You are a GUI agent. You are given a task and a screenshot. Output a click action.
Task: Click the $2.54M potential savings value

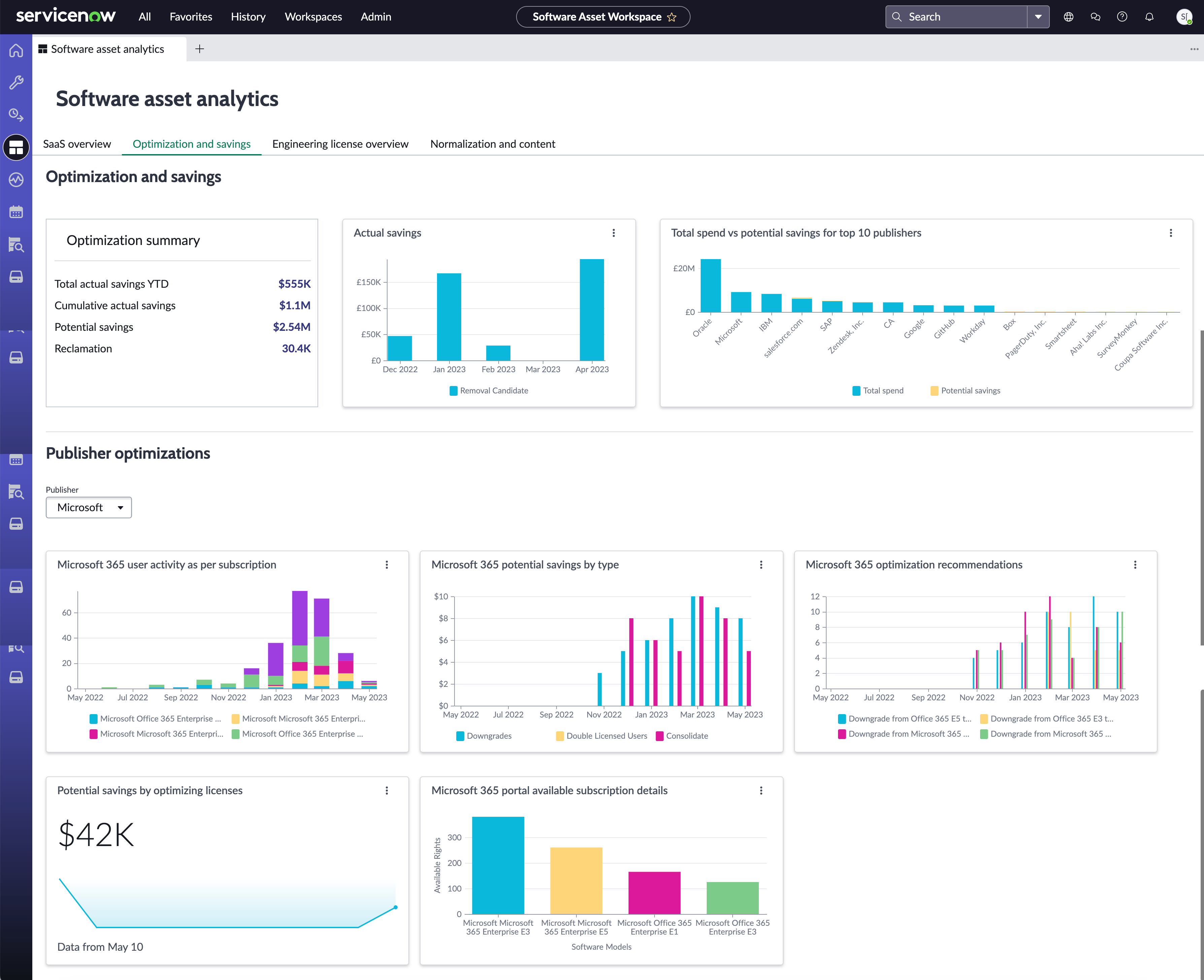coord(291,327)
